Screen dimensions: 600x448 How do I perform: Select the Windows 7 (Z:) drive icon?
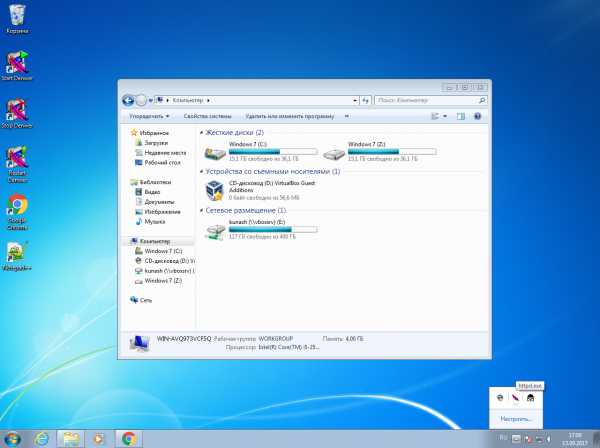334,153
